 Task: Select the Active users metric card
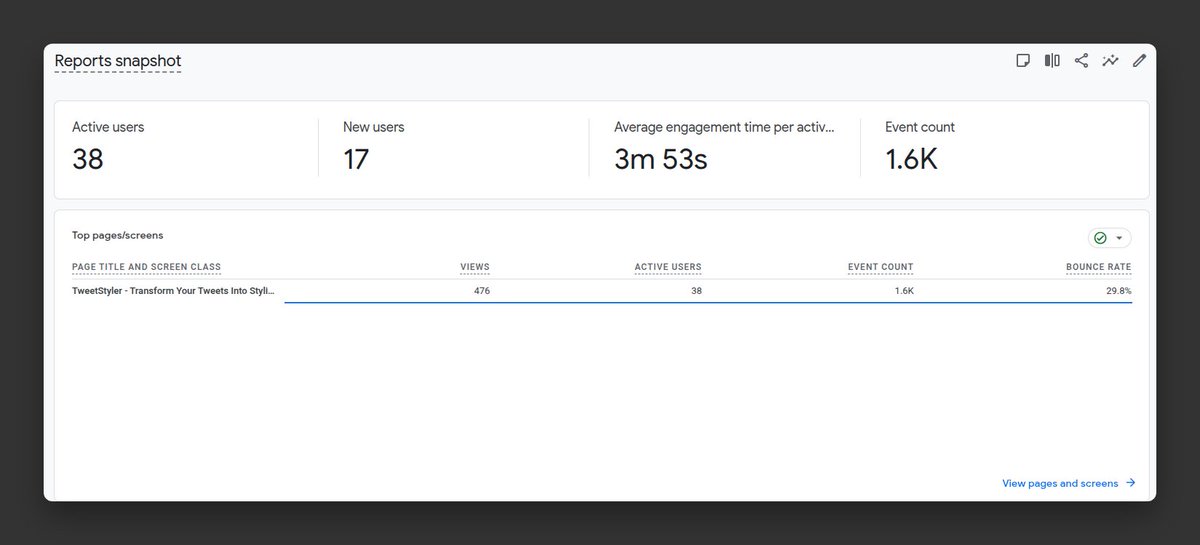185,148
